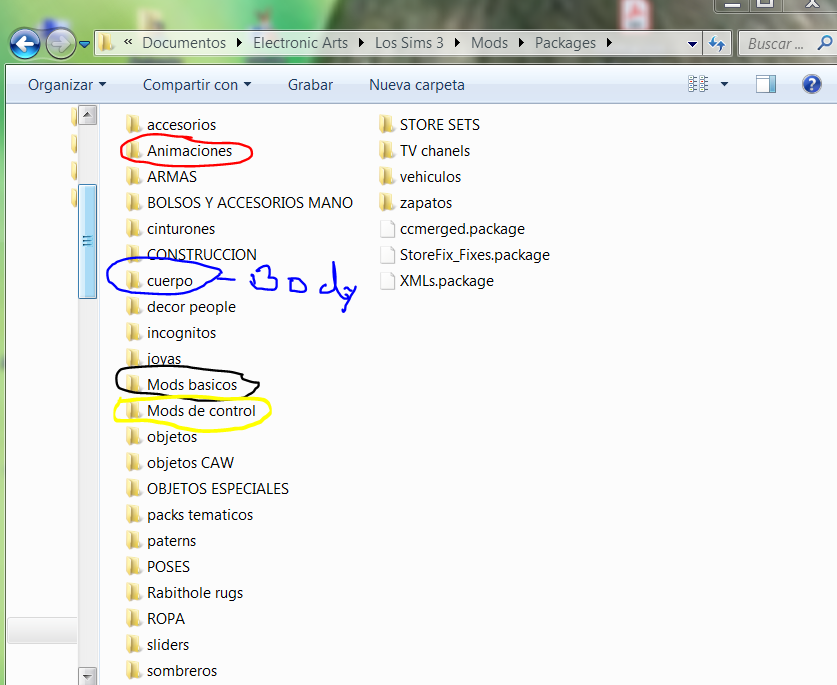Select the cinturones folder icon
This screenshot has width=837, height=685.
tap(133, 229)
